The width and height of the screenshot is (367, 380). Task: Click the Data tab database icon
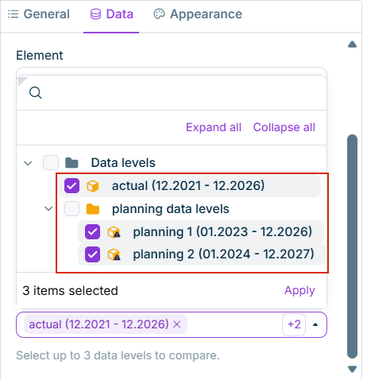96,14
